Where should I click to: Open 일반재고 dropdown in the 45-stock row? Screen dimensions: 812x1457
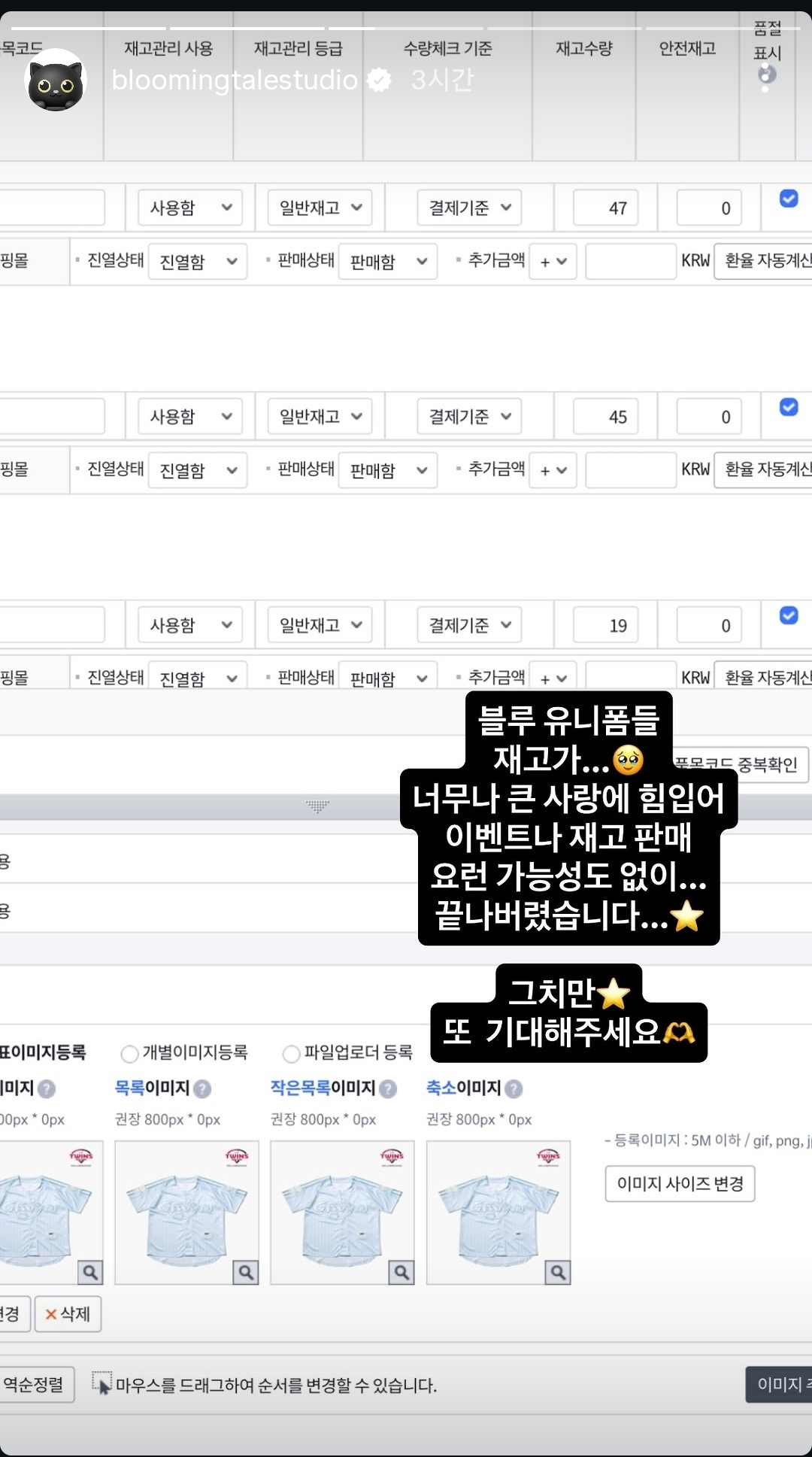coord(320,416)
